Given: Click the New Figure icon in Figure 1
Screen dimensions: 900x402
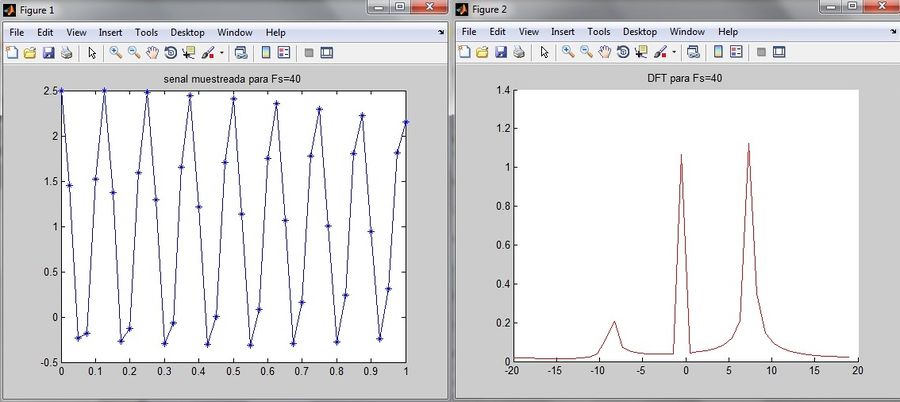Looking at the screenshot, I should (x=12, y=52).
